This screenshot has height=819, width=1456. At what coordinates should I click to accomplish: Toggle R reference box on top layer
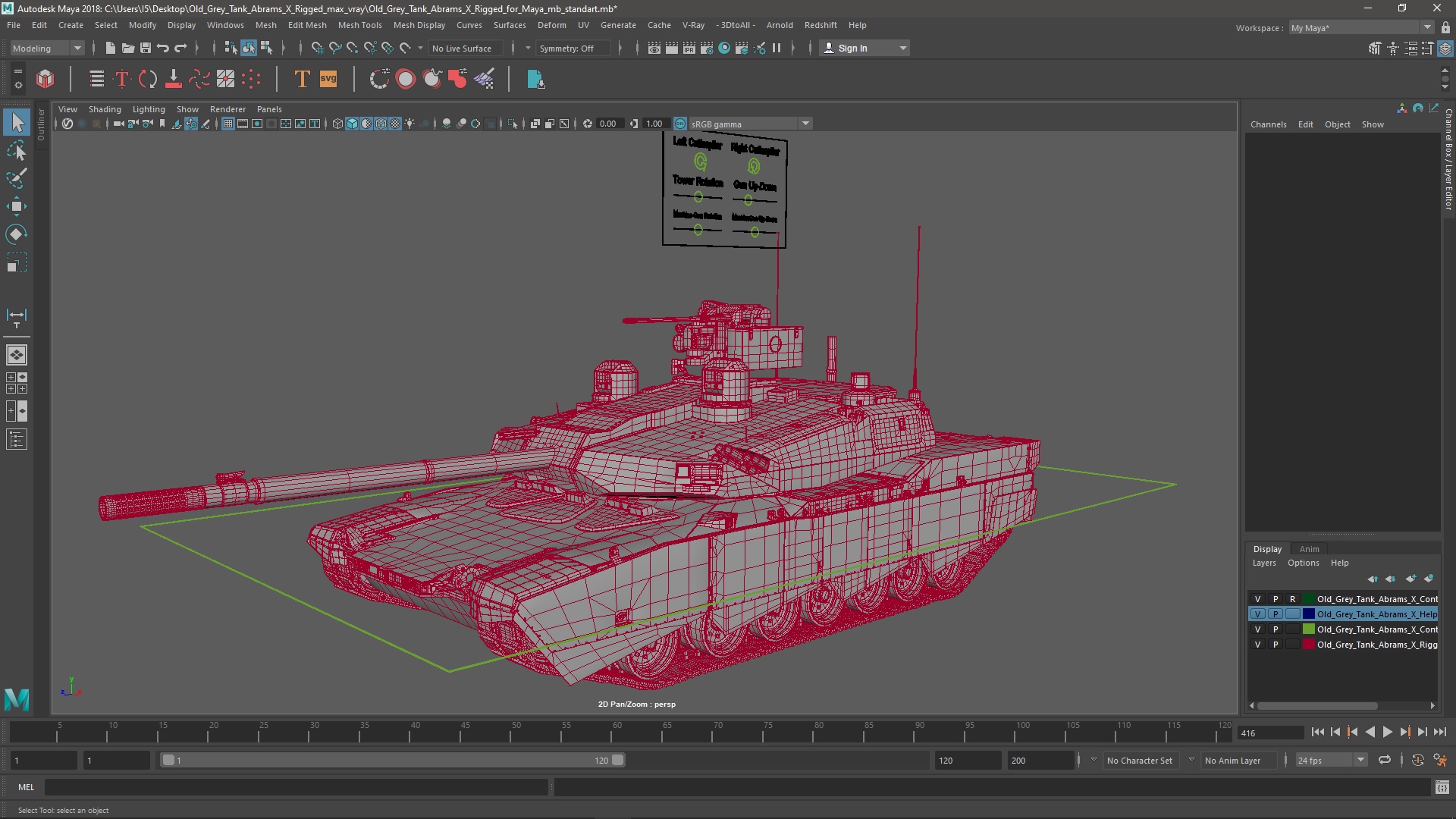(x=1293, y=599)
